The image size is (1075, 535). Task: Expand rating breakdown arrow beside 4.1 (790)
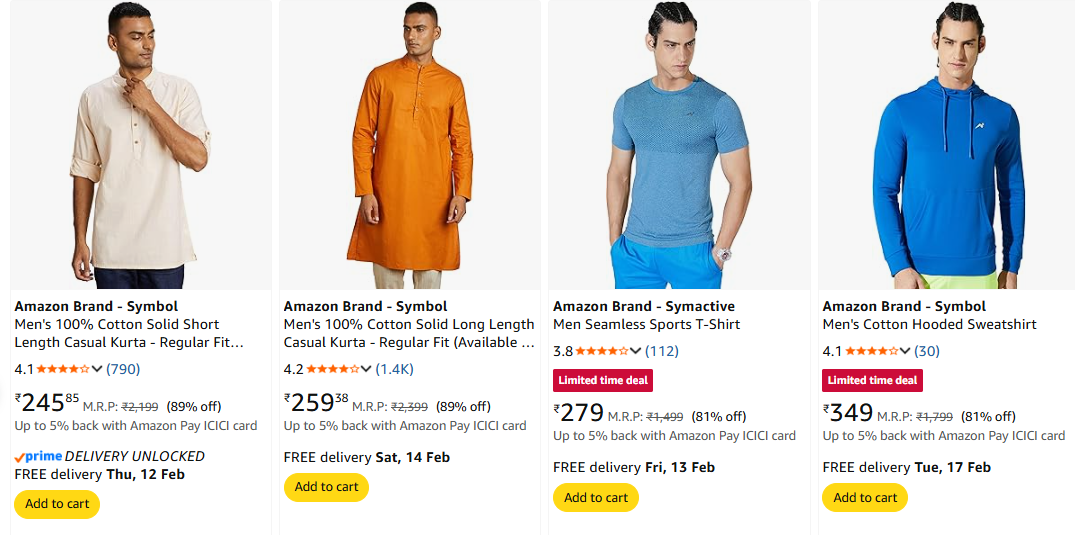[x=97, y=369]
